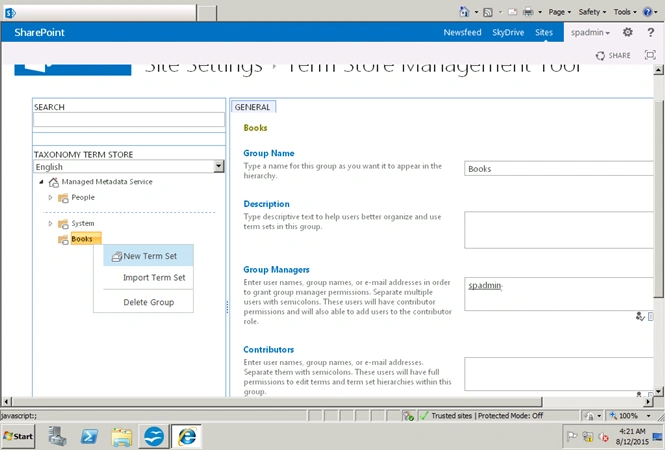This screenshot has width=665, height=450.
Task: Click the RSS feeds toolbar icon
Action: [488, 12]
